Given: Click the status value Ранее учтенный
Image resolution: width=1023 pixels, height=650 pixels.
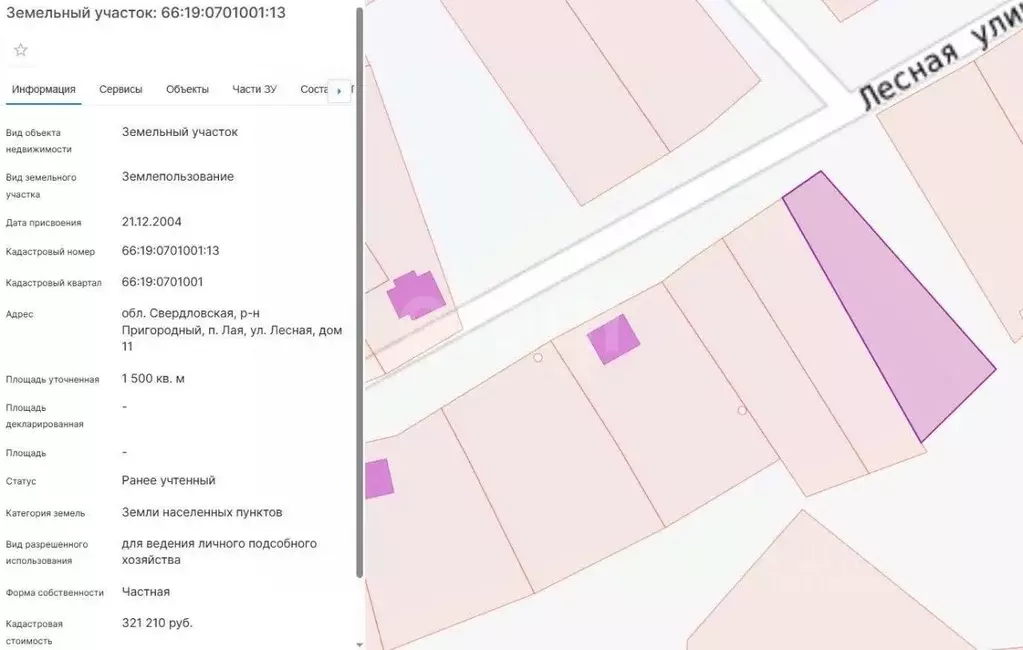Looking at the screenshot, I should pyautogui.click(x=168, y=480).
